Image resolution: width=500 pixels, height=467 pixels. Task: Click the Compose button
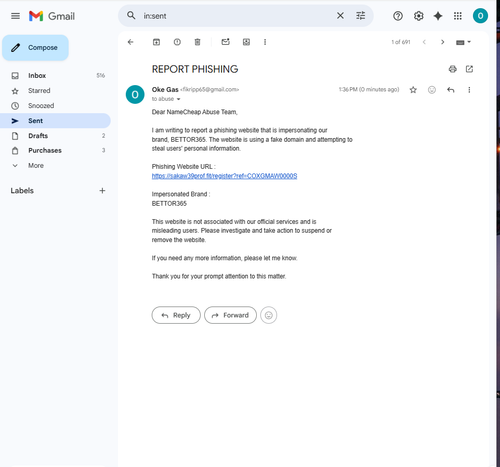tap(36, 48)
